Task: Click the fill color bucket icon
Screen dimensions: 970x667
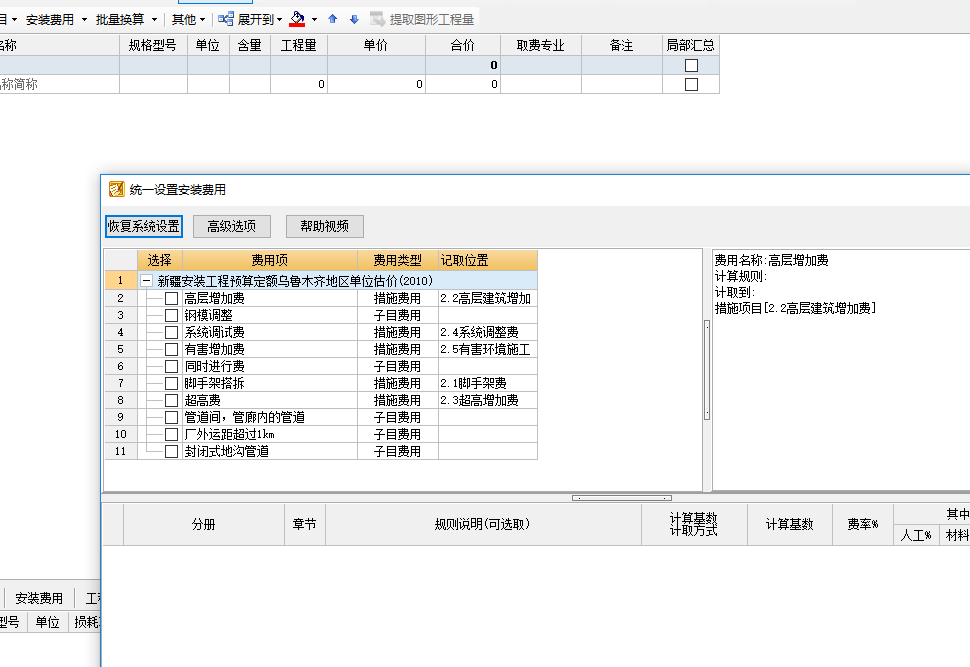Action: coord(298,19)
